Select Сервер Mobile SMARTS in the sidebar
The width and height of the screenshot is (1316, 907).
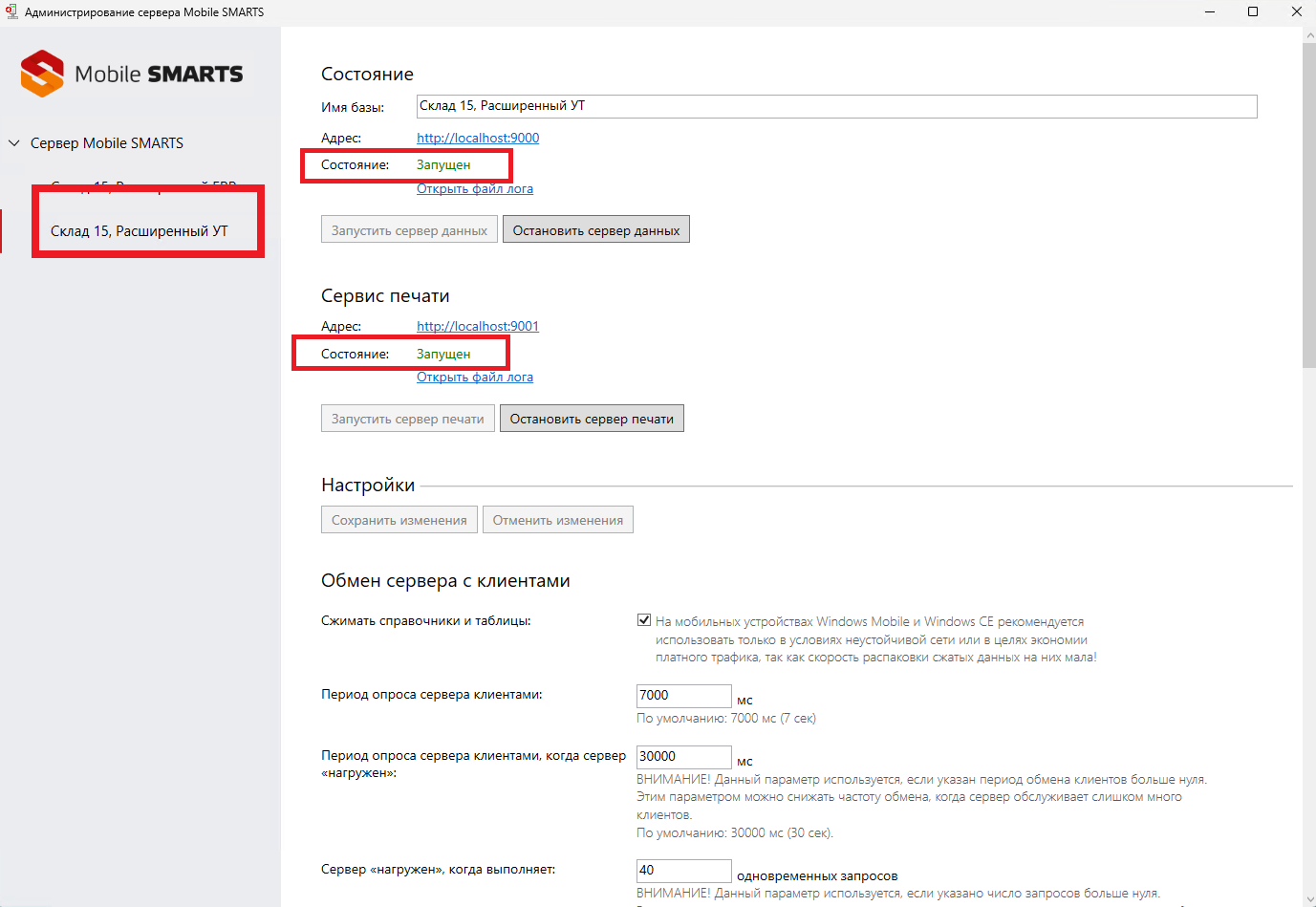[106, 143]
